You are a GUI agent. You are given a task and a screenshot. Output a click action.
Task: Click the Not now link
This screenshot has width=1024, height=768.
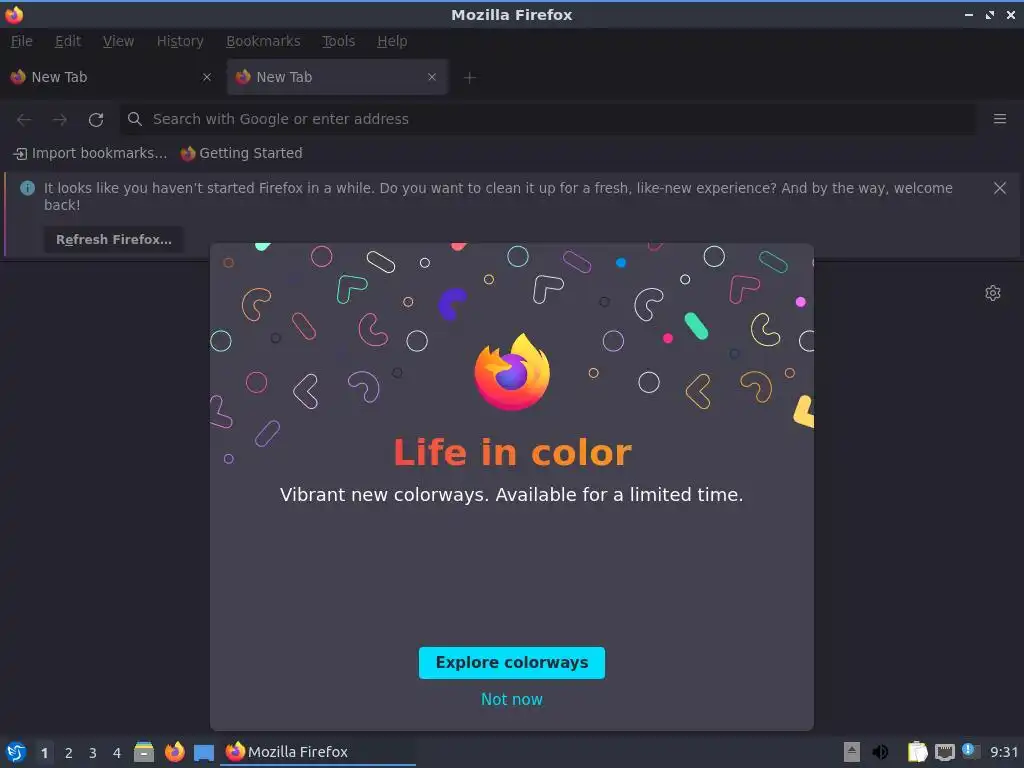point(512,699)
